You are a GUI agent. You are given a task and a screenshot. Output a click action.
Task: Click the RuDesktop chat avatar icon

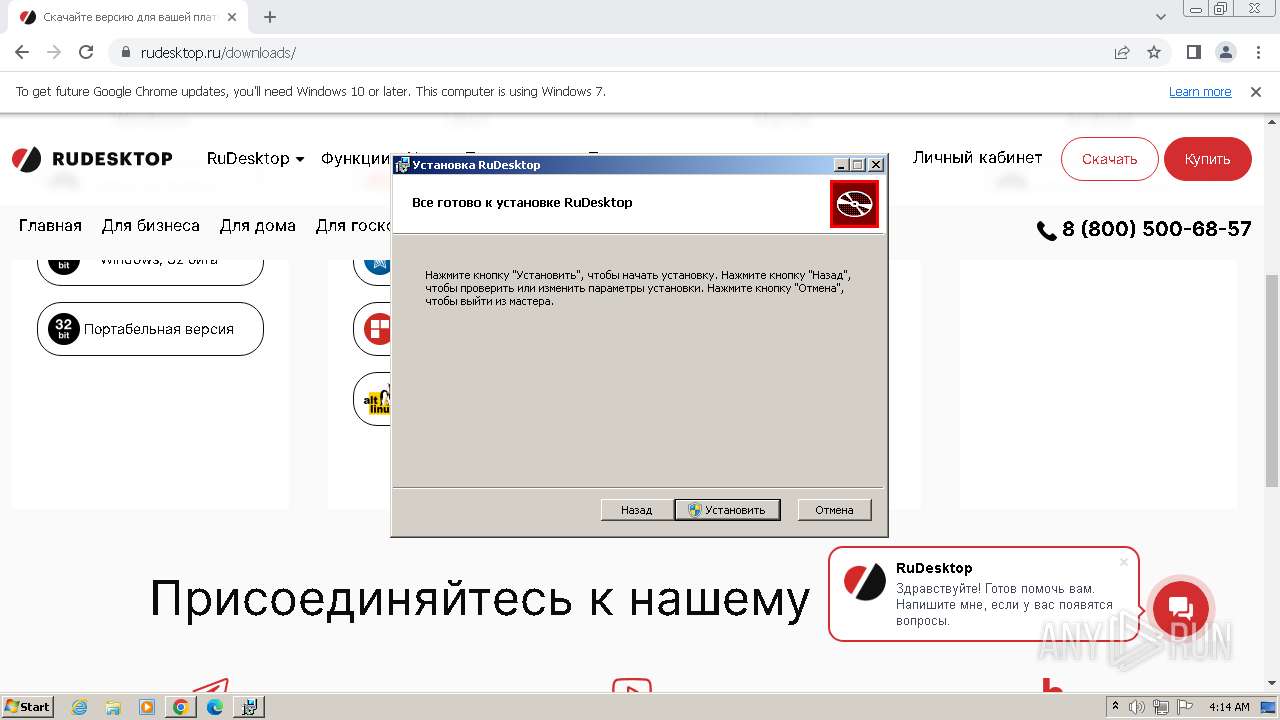click(x=865, y=582)
